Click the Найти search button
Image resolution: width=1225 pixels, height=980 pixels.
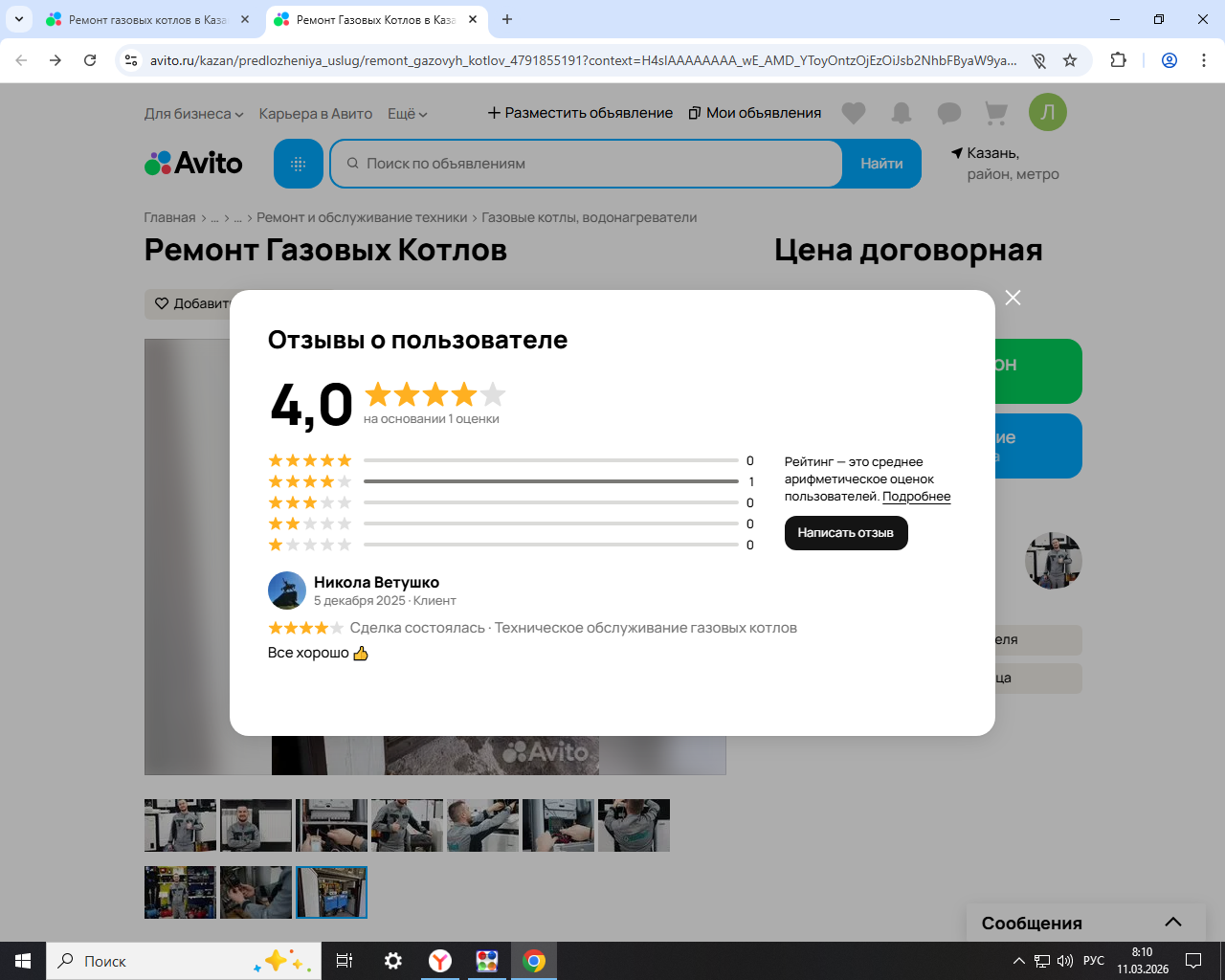tap(881, 164)
